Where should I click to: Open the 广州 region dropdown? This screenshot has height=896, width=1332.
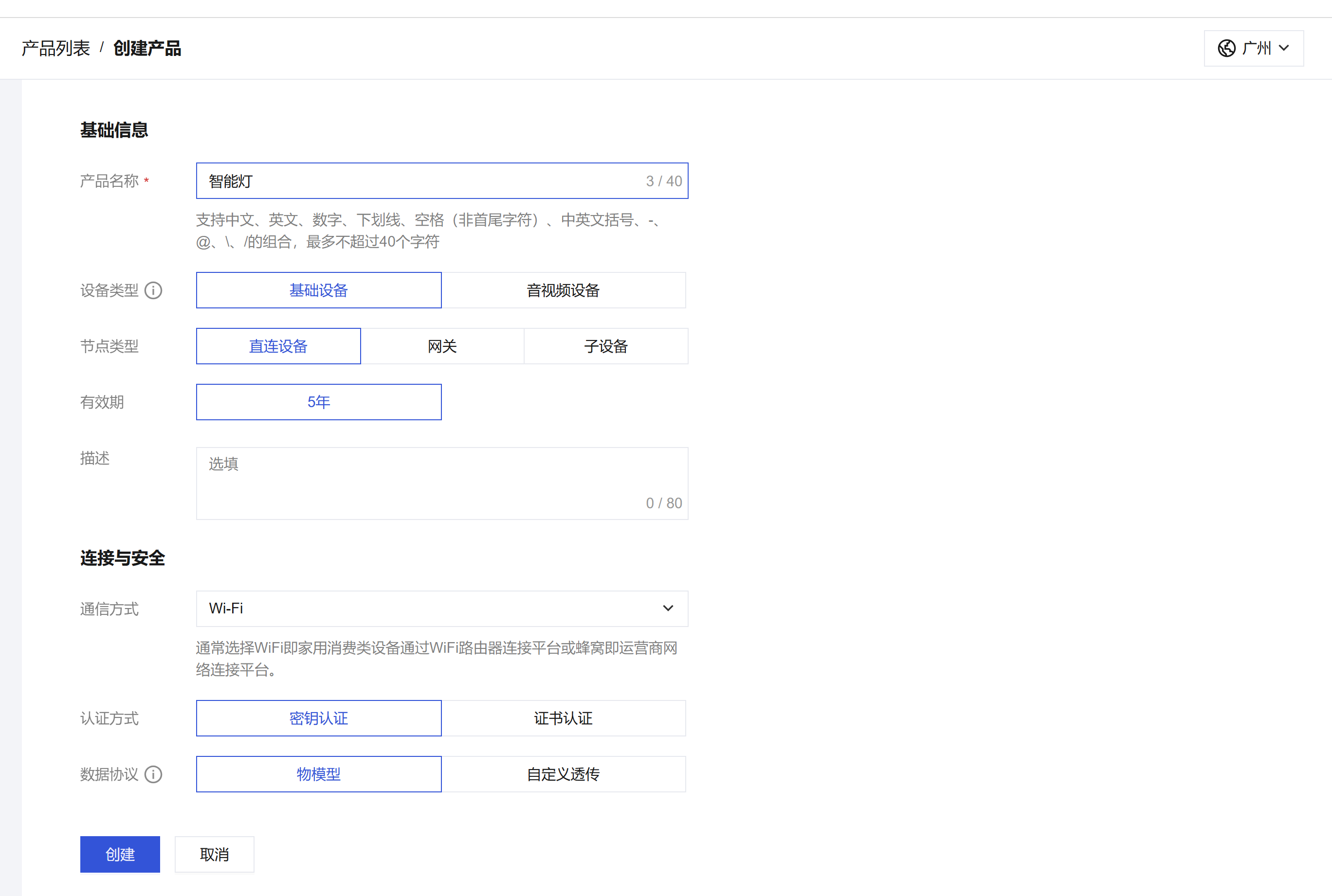click(x=1254, y=49)
